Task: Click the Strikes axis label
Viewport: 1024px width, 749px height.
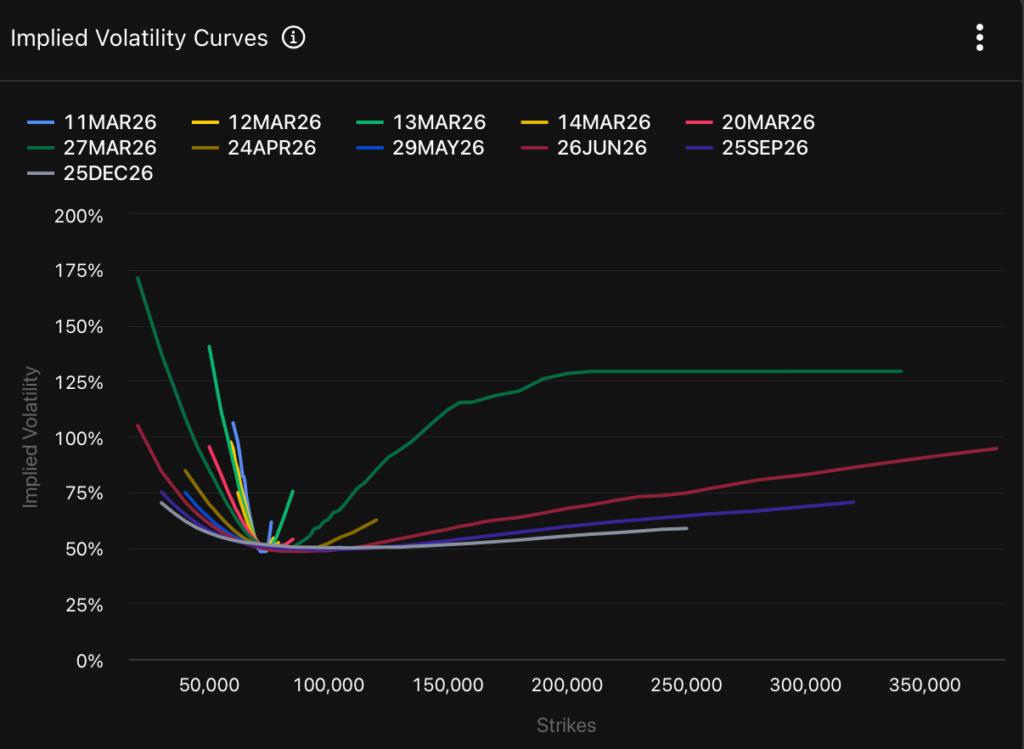Action: coord(567,724)
